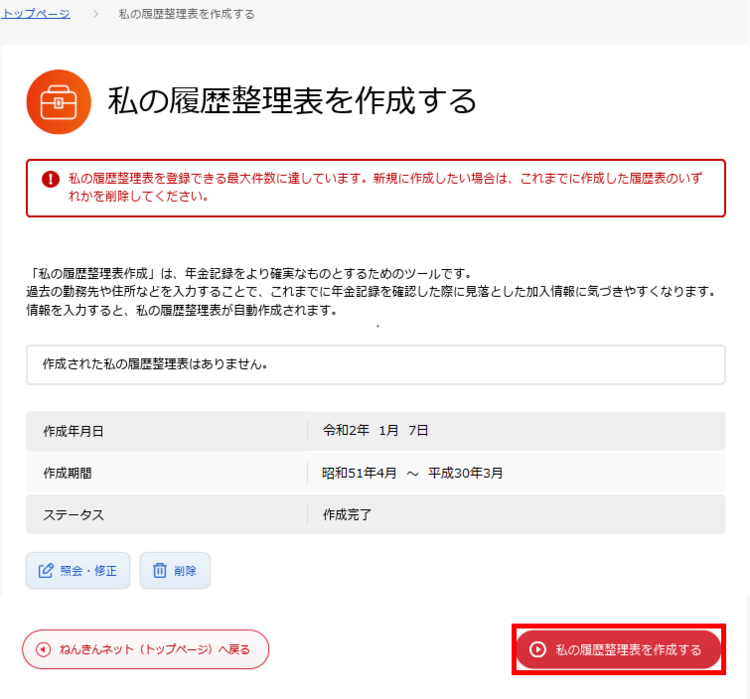The height and width of the screenshot is (699, 750).
Task: Select the period 昭和51年4月 ～ 平成30年3月
Action: tap(412, 473)
